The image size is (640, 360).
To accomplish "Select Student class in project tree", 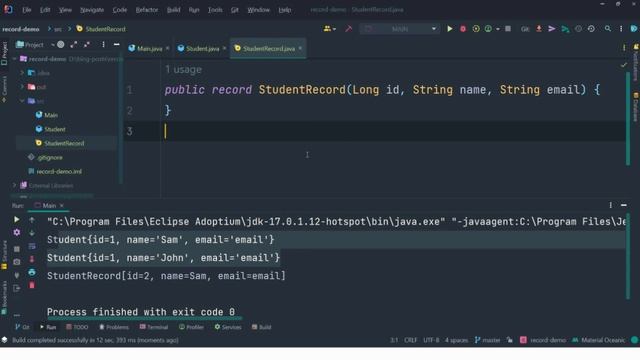I will 55,129.
